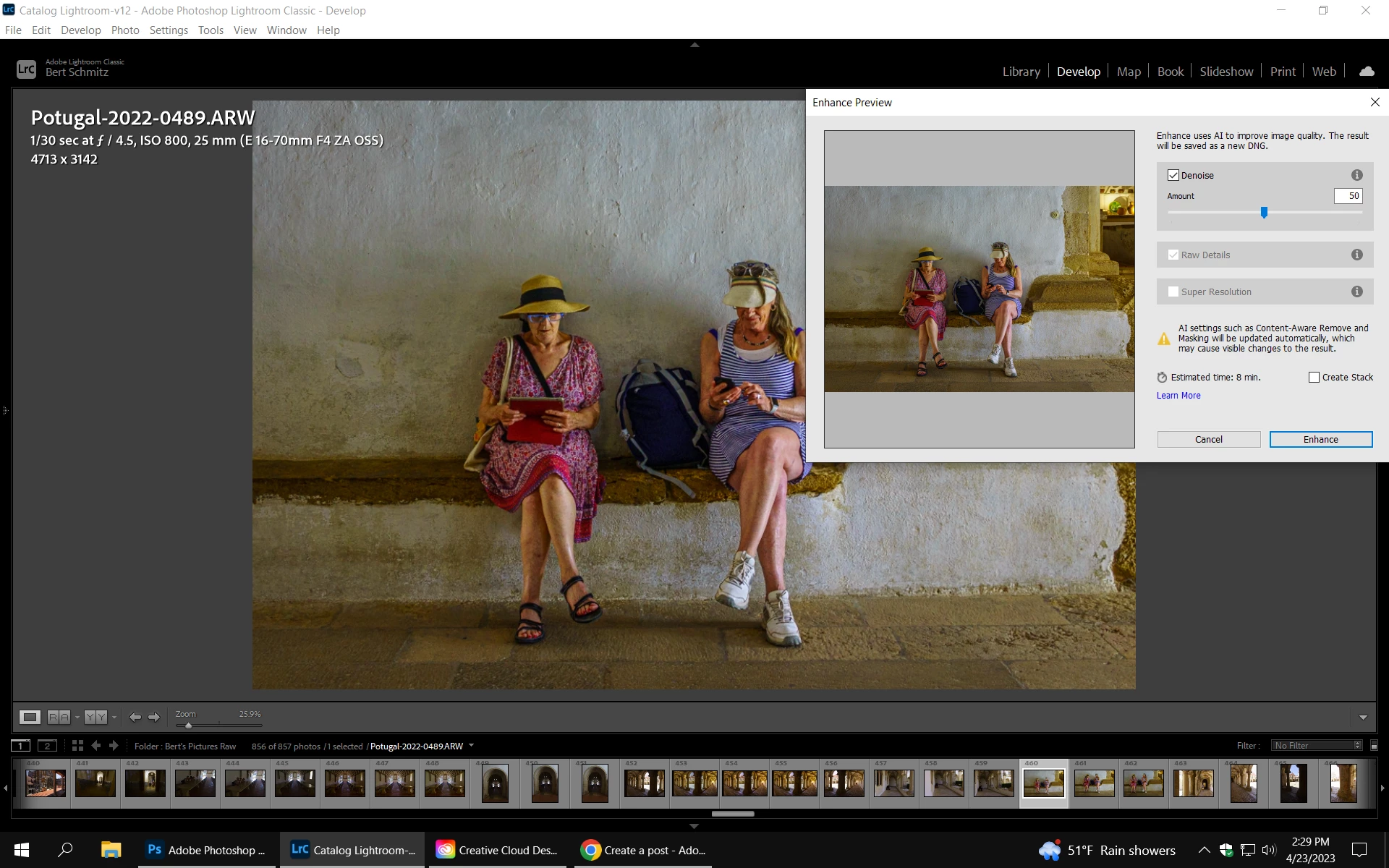The image size is (1389, 868).
Task: Switch to the Library module
Action: click(1021, 72)
